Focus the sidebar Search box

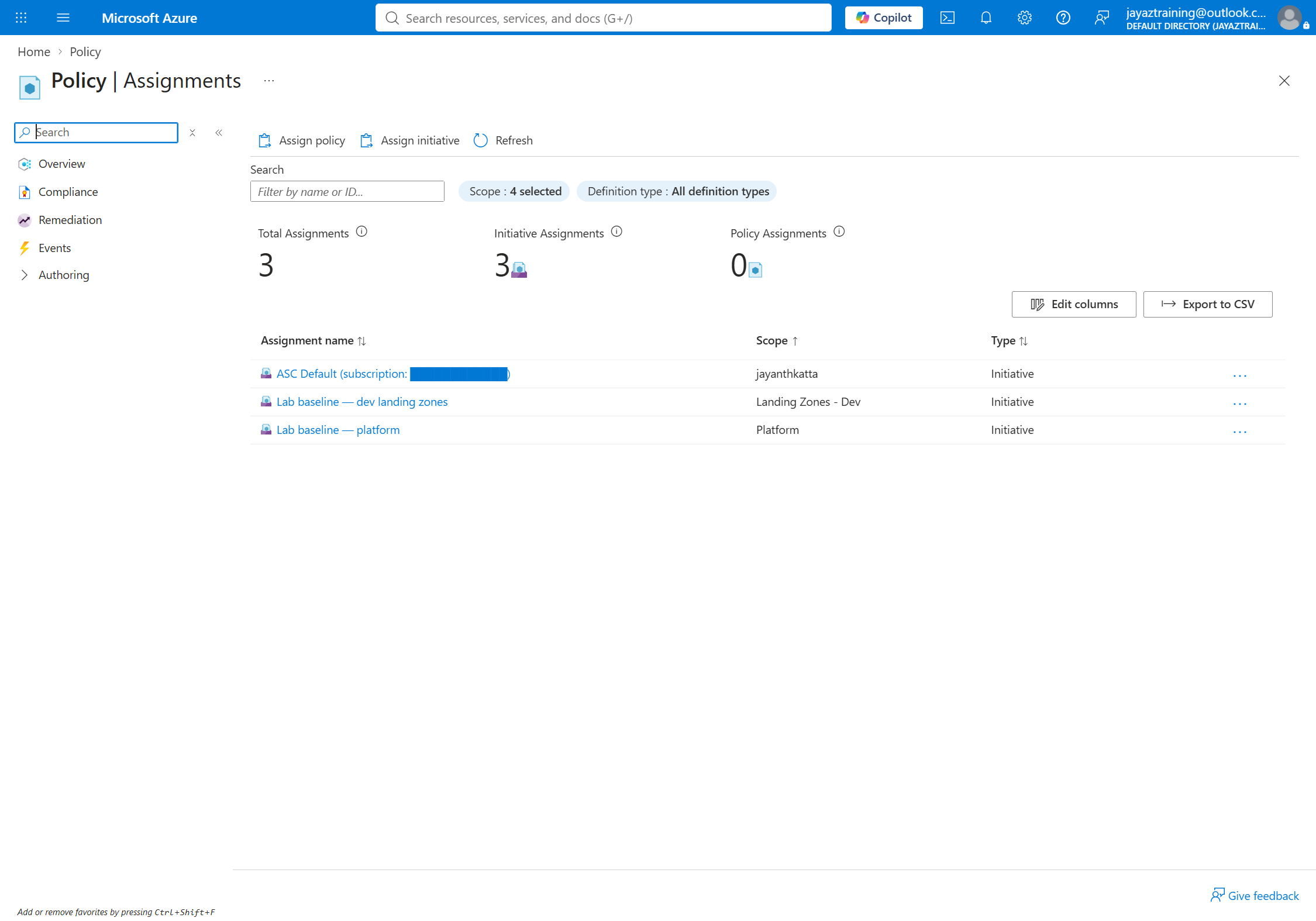(x=97, y=133)
